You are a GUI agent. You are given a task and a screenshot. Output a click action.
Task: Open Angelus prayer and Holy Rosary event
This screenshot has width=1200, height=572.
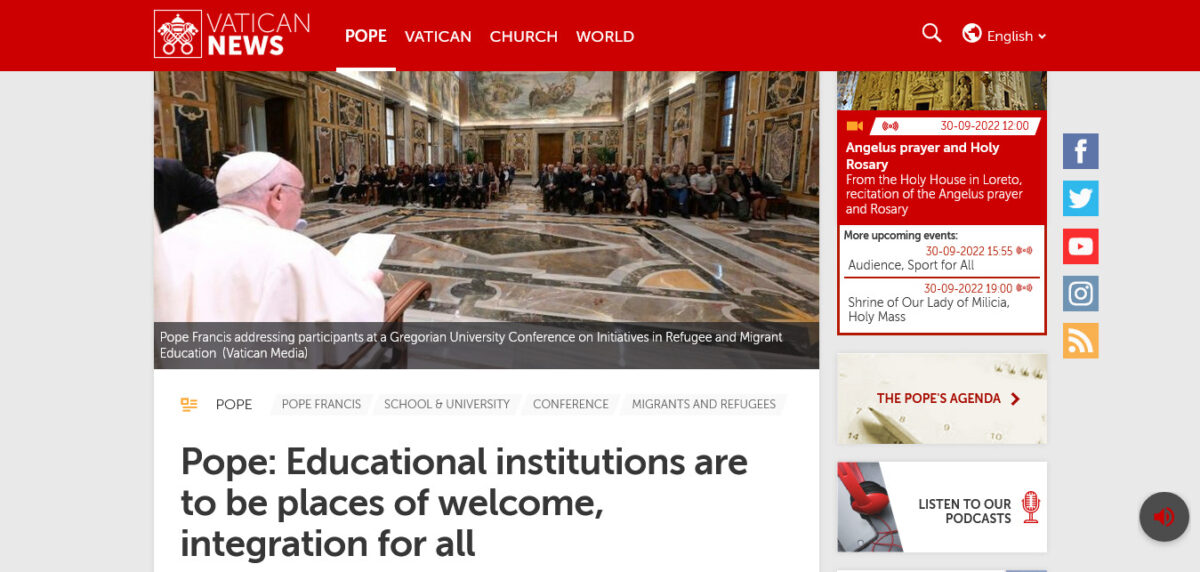click(923, 155)
